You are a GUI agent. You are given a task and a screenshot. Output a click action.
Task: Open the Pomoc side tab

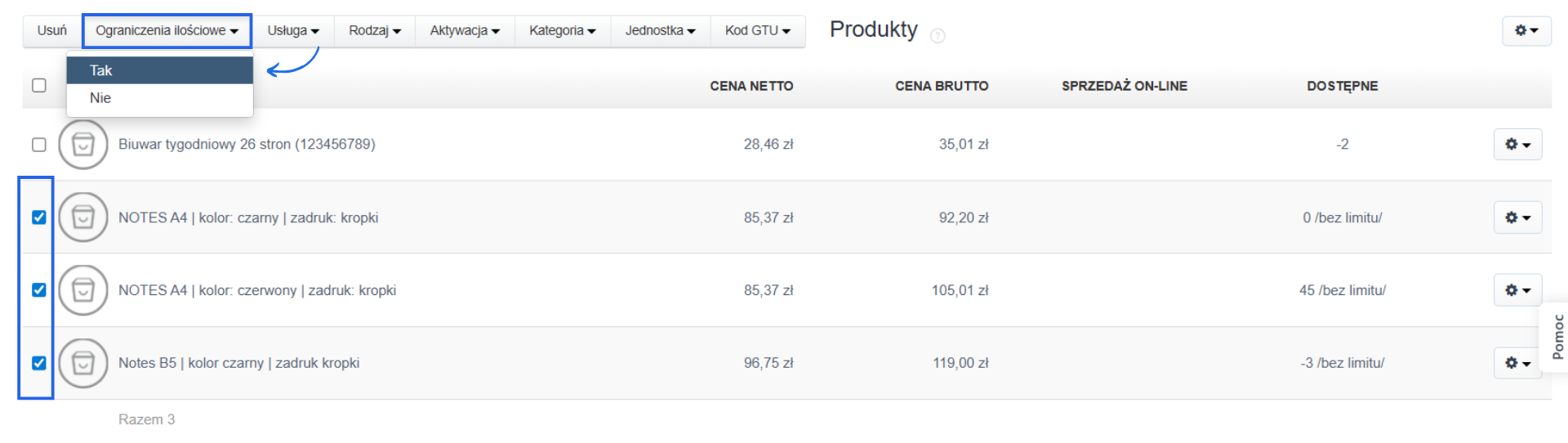pos(1557,337)
